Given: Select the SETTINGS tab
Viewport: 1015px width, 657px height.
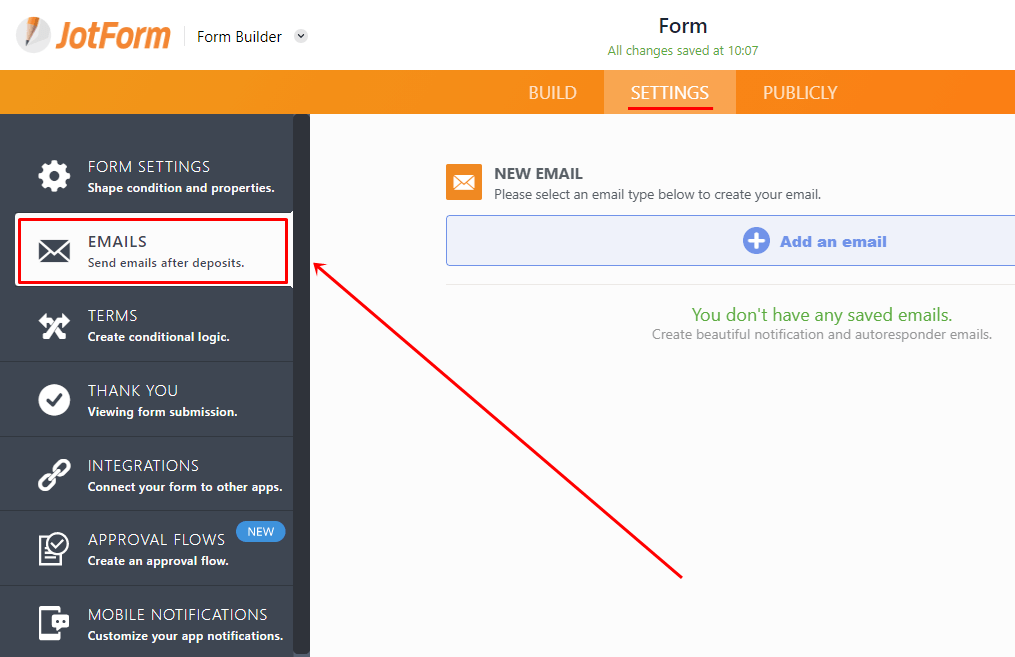Looking at the screenshot, I should [669, 93].
